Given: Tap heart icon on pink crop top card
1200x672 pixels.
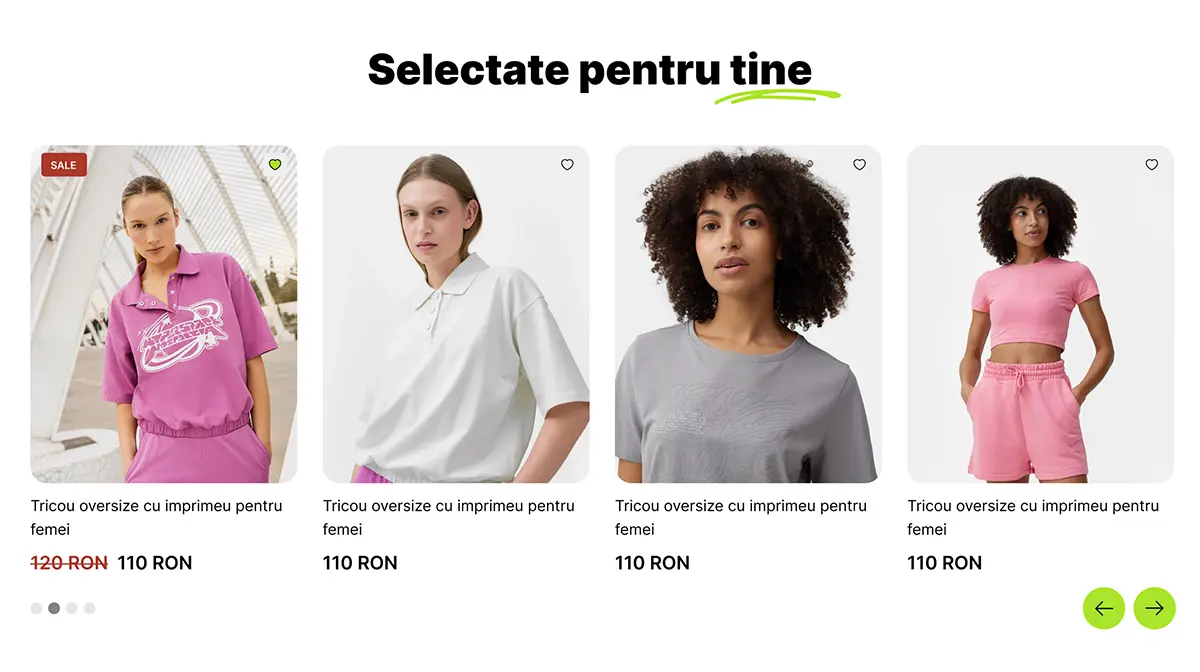Looking at the screenshot, I should point(1151,165).
